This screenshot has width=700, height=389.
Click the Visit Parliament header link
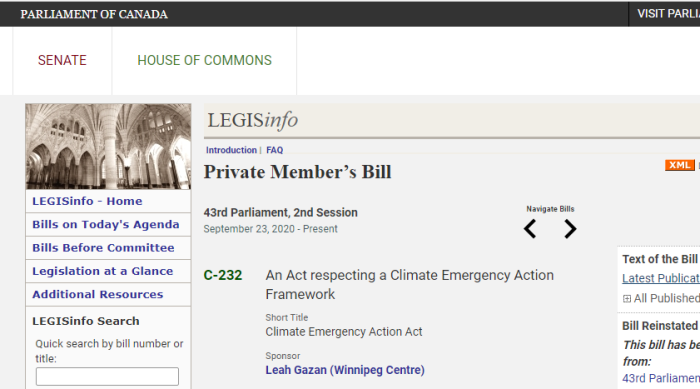(668, 14)
